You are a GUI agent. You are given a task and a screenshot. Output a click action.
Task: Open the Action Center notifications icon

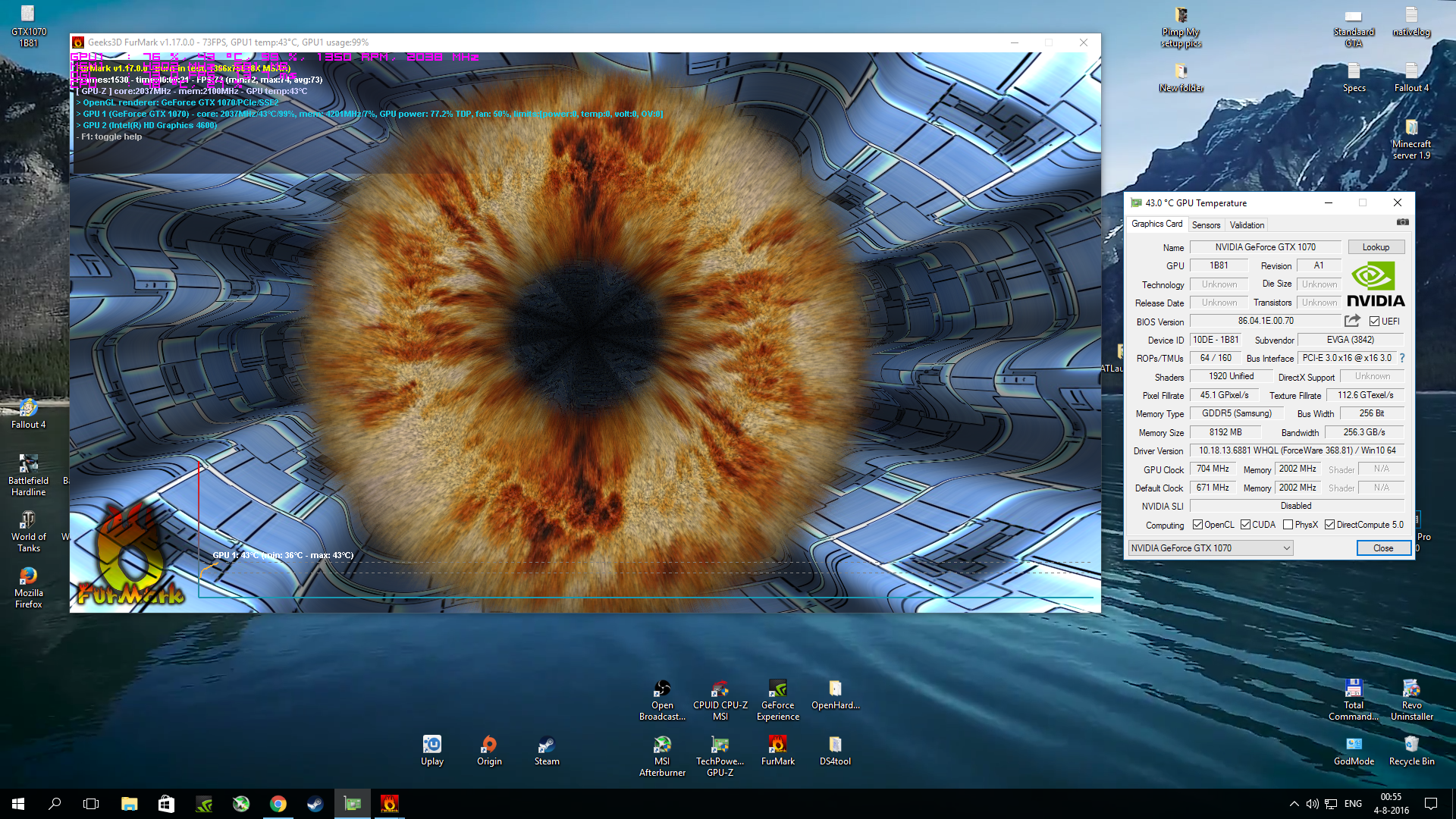[1431, 804]
